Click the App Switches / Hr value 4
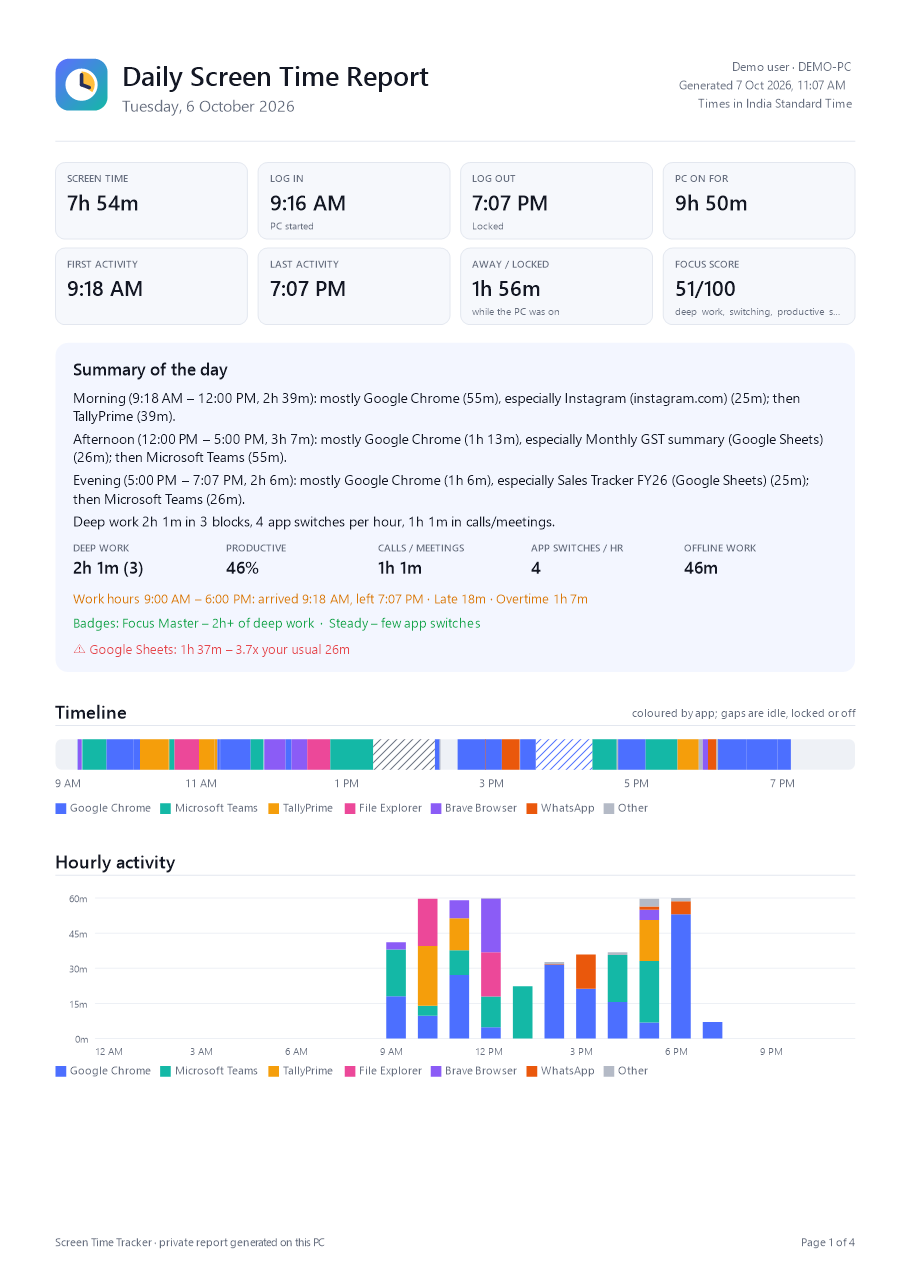The image size is (909, 1286). [x=536, y=568]
